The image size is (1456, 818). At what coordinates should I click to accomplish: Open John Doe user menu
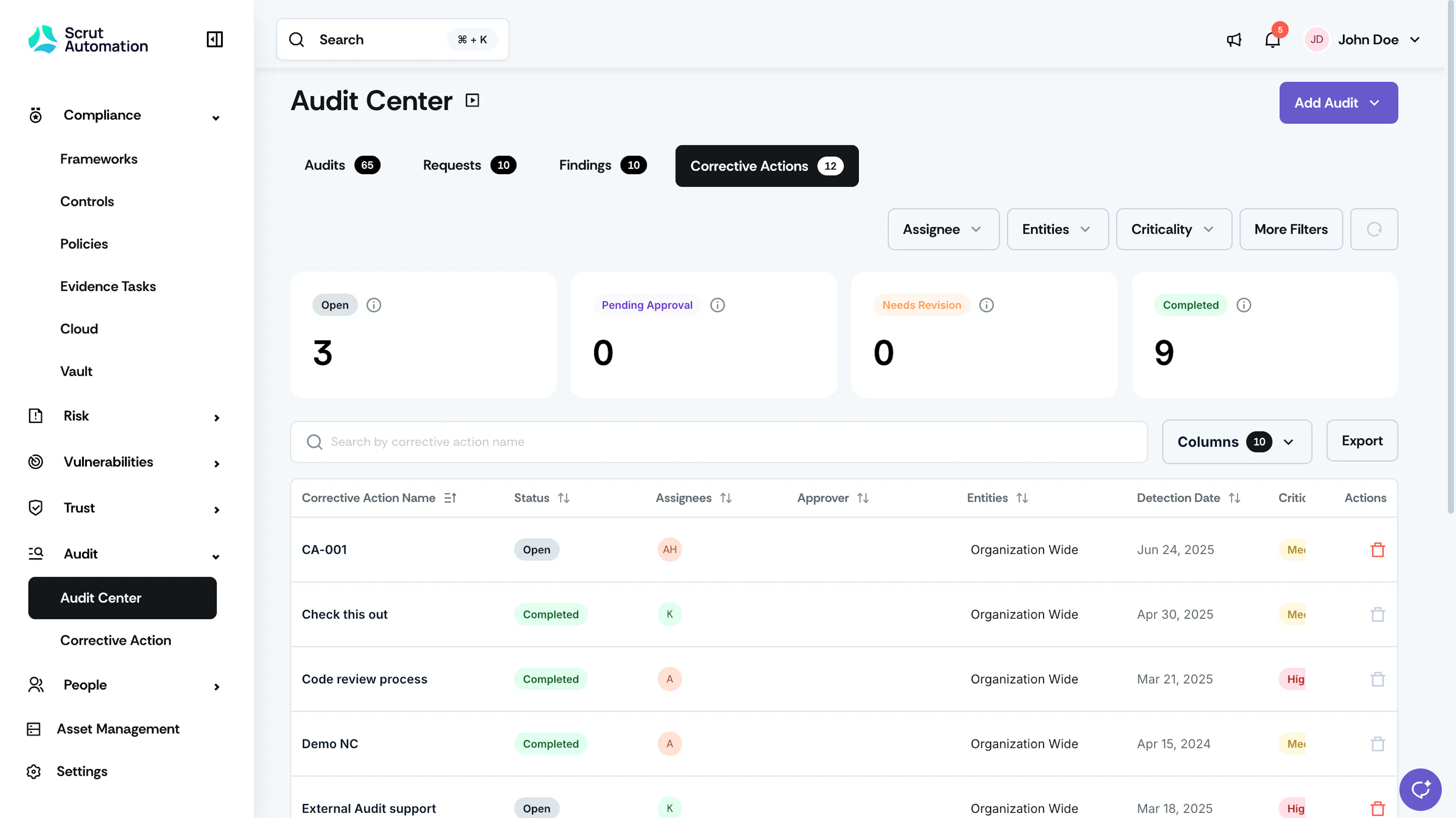point(1363,39)
